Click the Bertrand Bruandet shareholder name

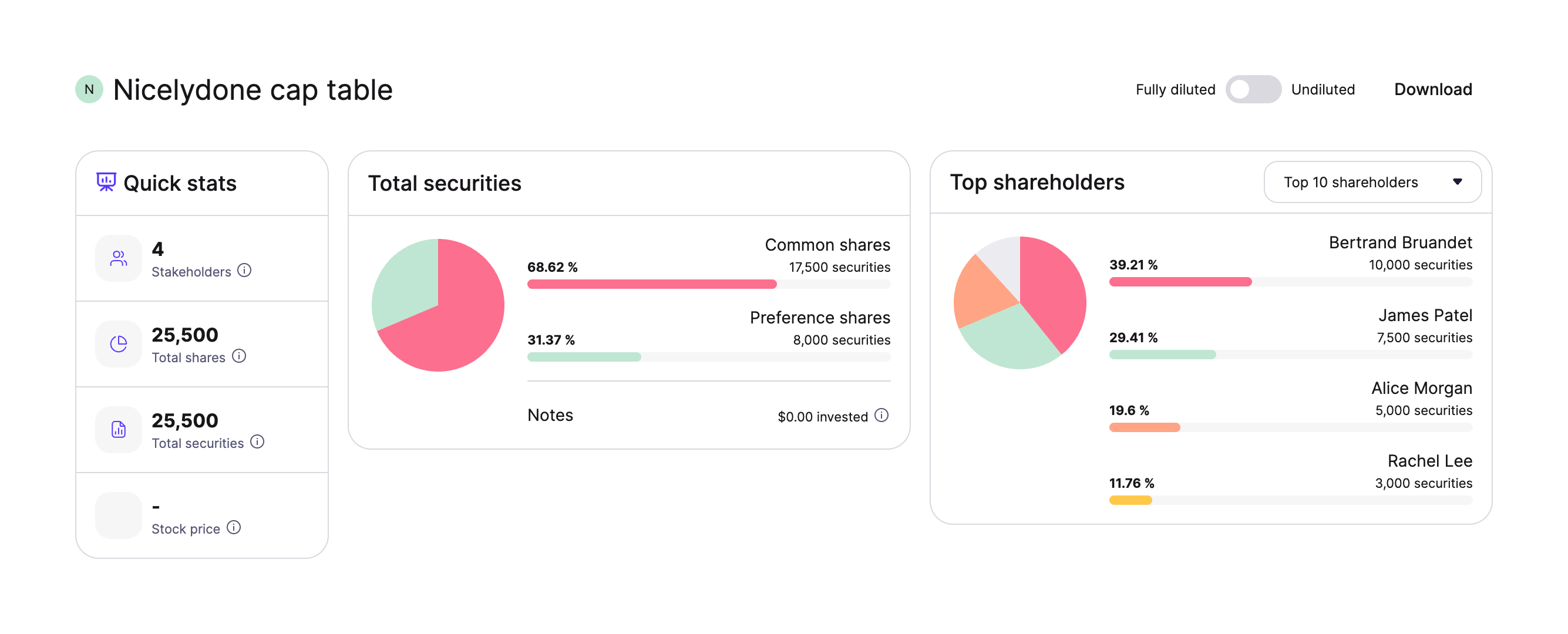click(1400, 243)
